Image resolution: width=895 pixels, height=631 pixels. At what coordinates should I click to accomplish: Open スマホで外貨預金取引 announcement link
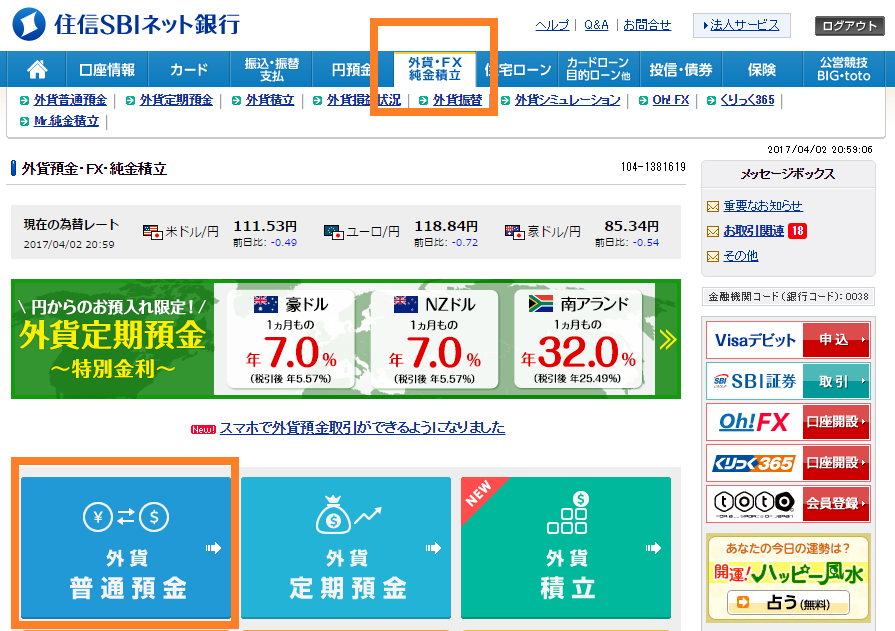click(362, 427)
